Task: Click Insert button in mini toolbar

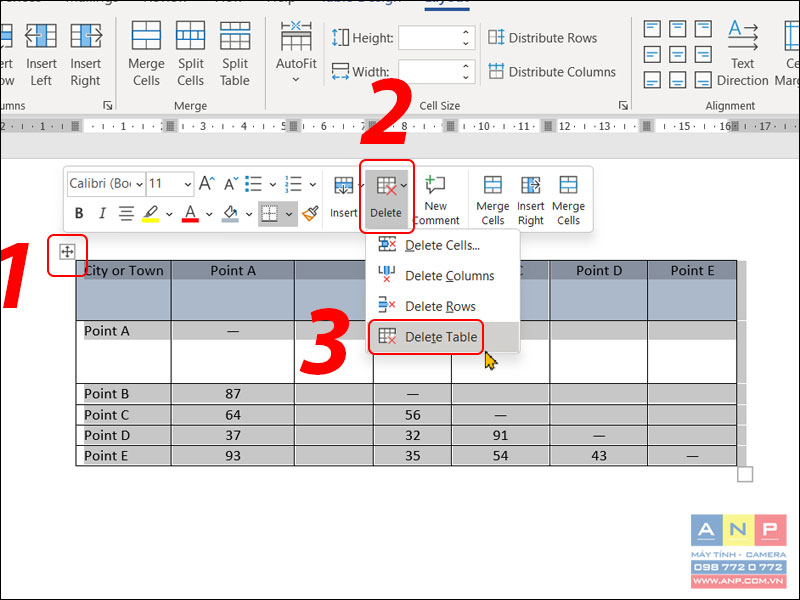Action: [x=344, y=198]
